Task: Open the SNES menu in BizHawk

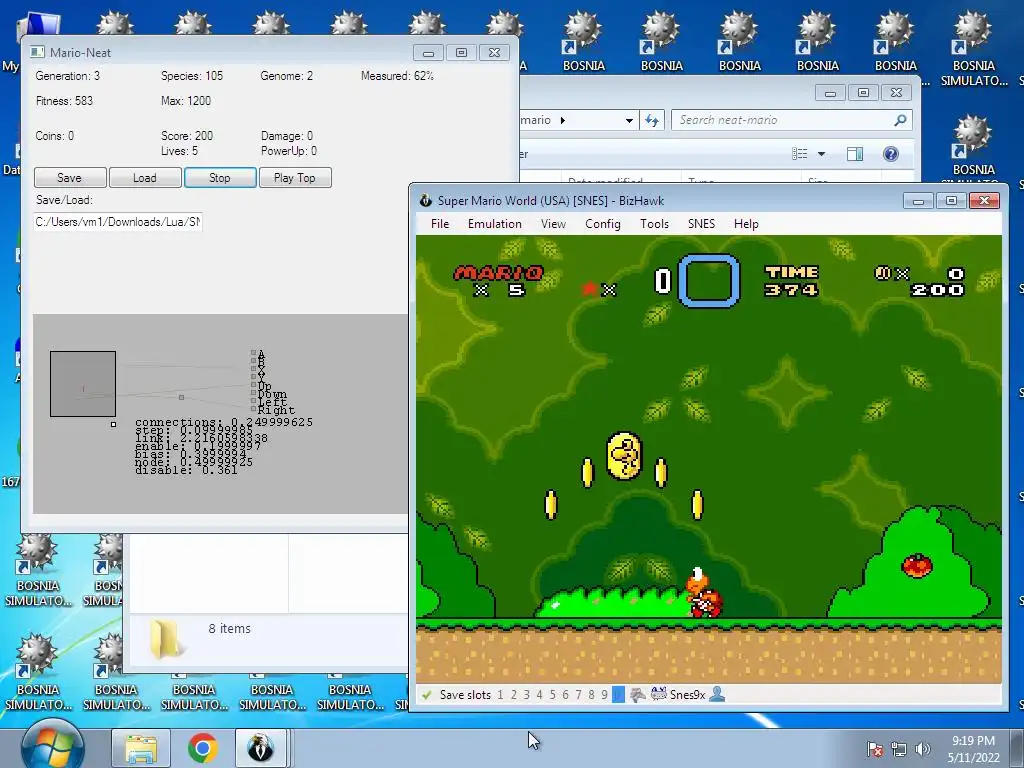Action: (x=701, y=224)
